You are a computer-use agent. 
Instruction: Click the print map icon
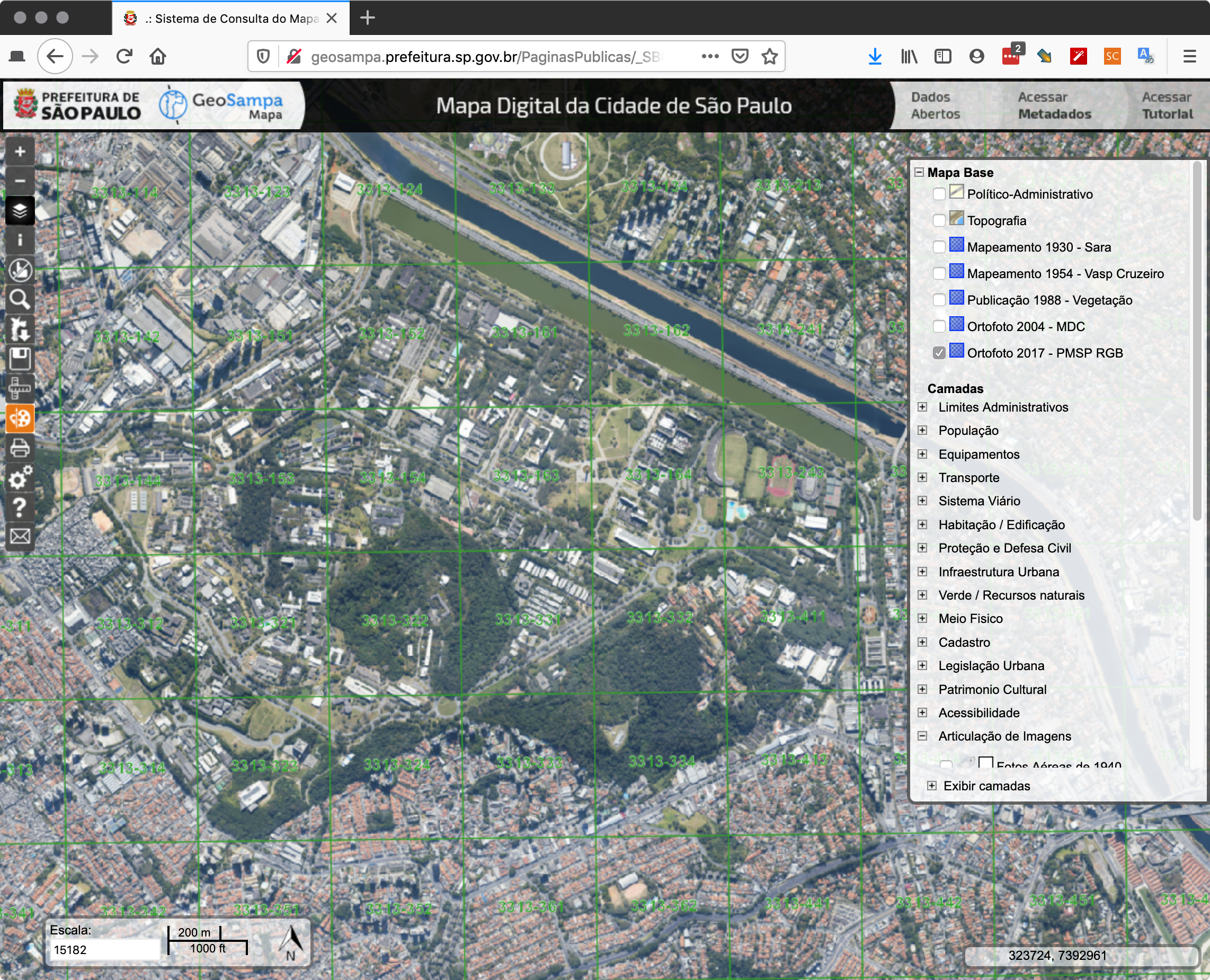point(20,448)
